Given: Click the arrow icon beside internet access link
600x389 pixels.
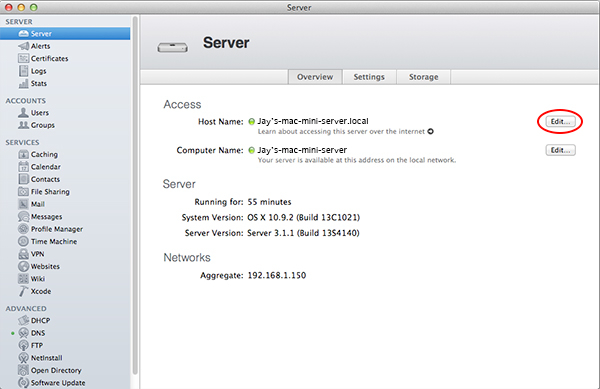Looking at the screenshot, I should [430, 132].
